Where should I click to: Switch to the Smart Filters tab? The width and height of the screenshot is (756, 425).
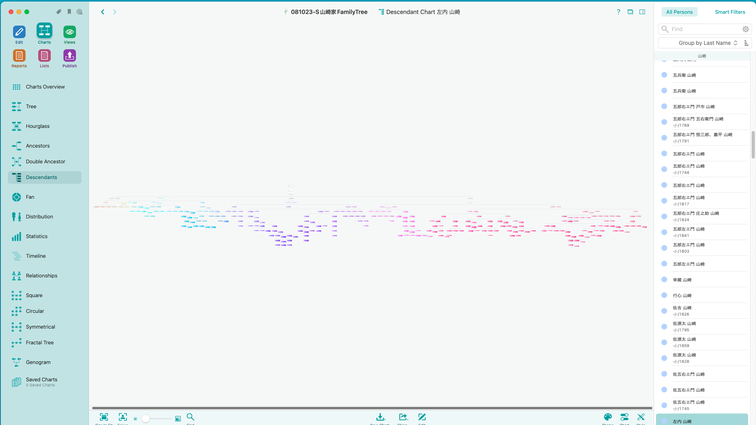pos(729,12)
